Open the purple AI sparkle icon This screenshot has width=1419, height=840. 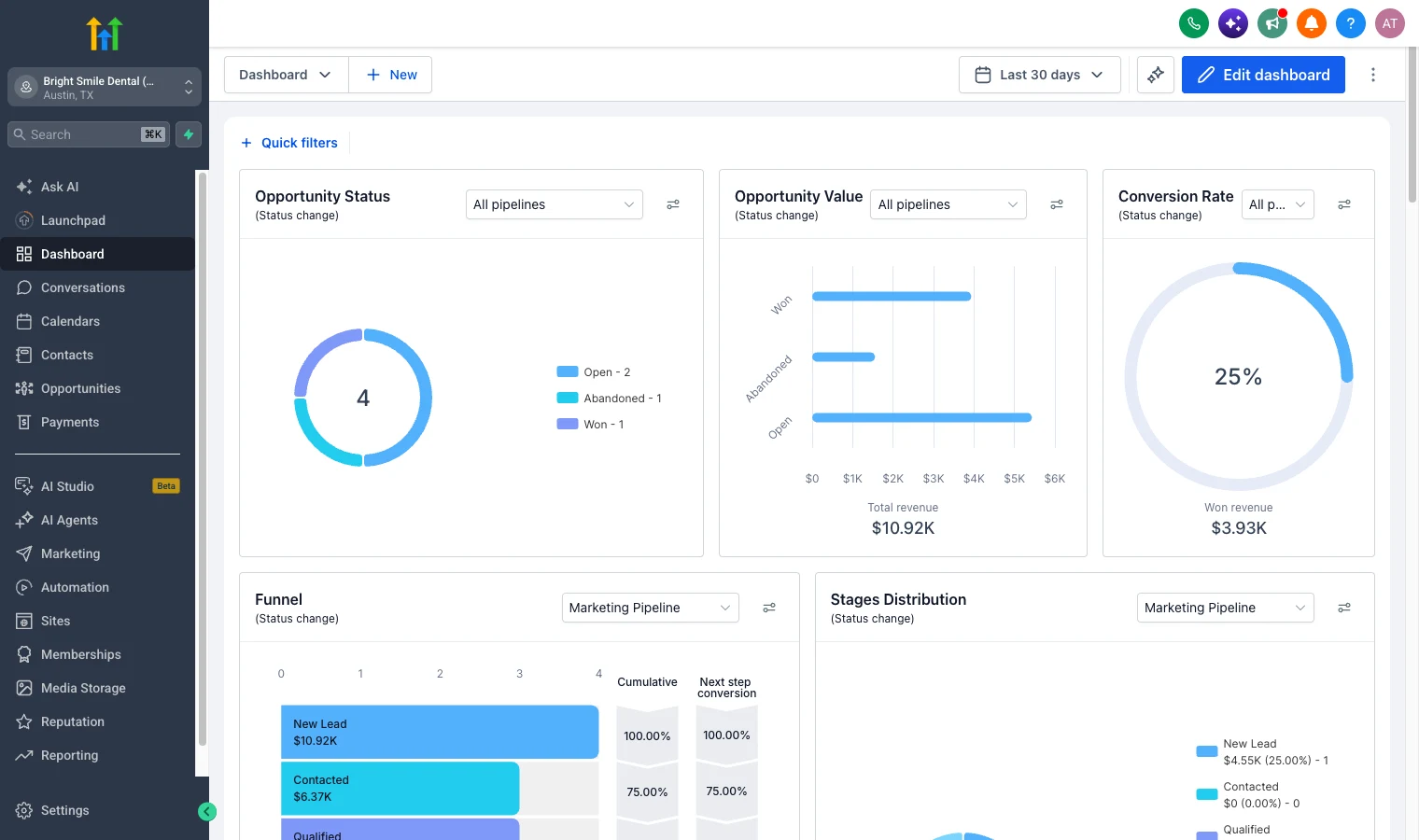1233,23
